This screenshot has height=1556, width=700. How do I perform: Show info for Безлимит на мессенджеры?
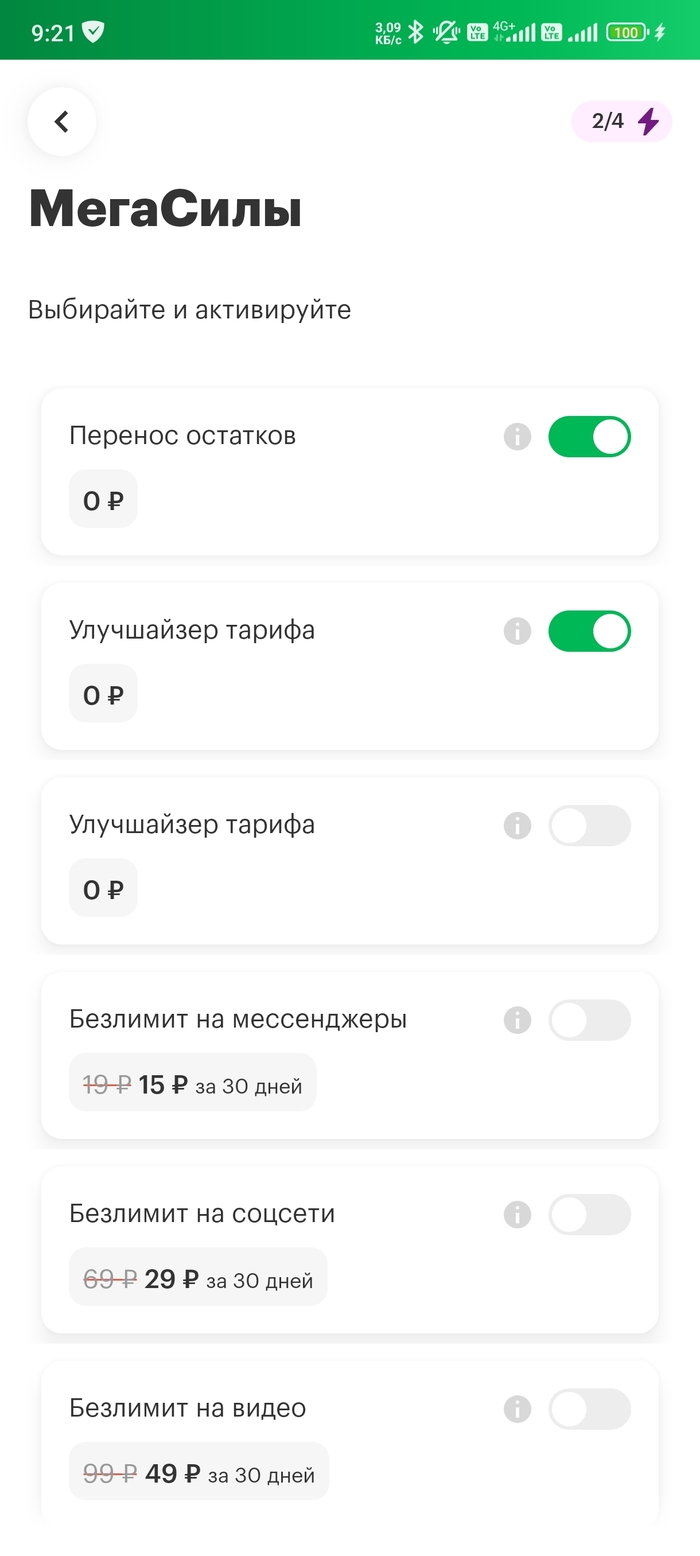(517, 1020)
